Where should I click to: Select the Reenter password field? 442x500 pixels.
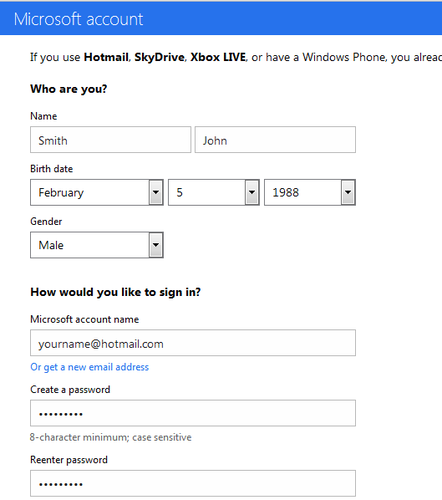click(x=193, y=484)
